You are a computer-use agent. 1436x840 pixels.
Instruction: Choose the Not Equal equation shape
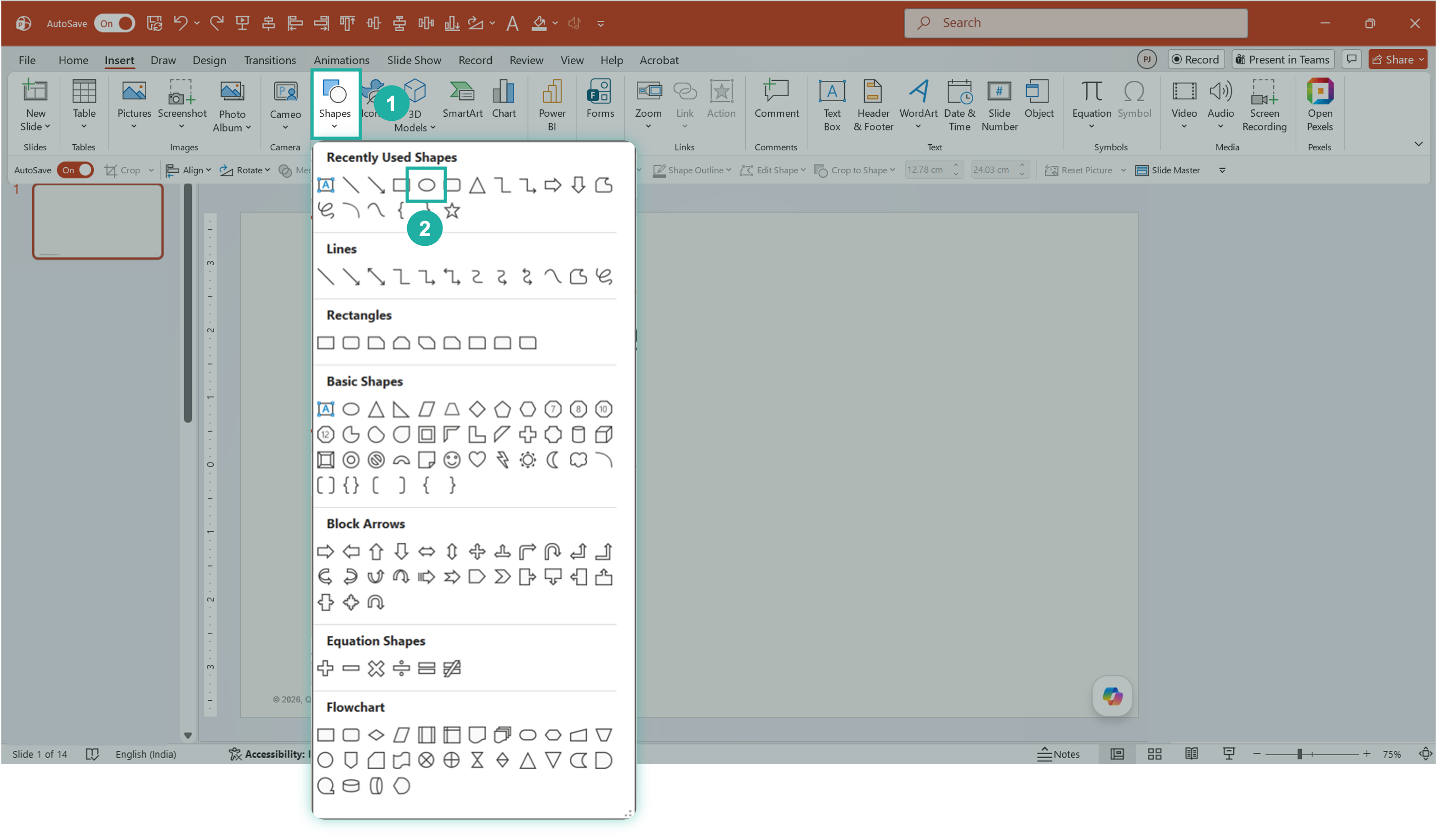point(452,668)
